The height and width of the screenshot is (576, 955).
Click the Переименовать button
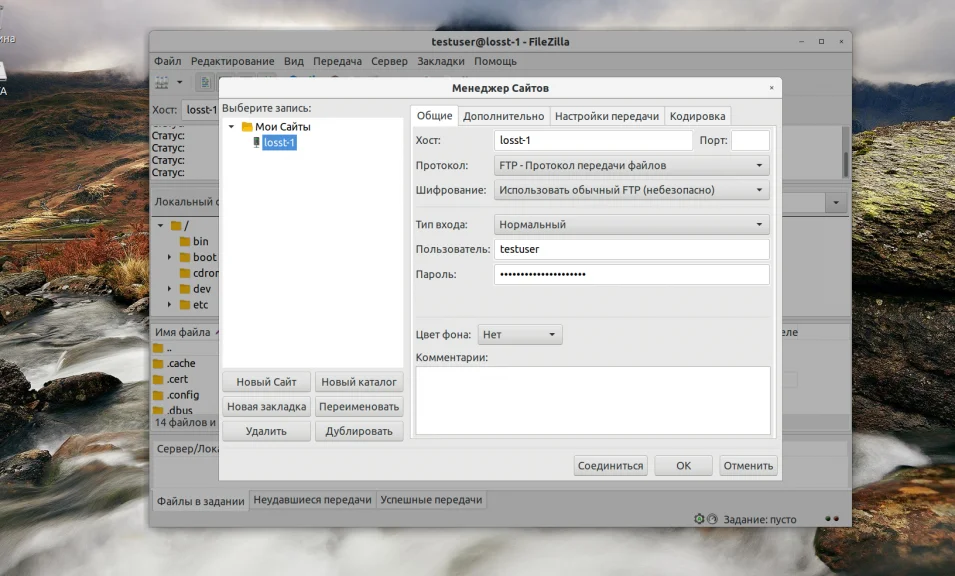pos(359,406)
